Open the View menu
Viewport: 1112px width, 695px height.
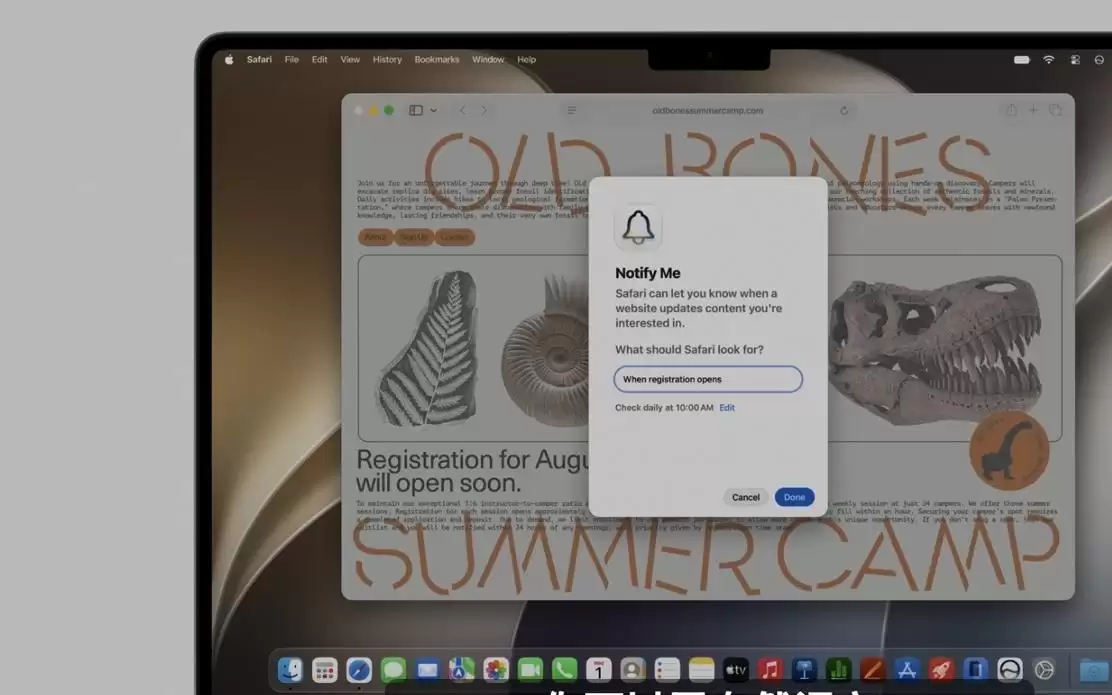350,60
